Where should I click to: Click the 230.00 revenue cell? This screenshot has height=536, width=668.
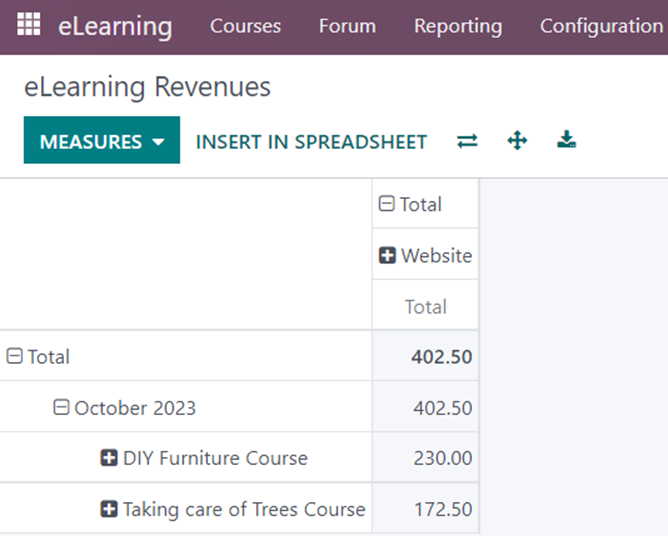coord(442,458)
